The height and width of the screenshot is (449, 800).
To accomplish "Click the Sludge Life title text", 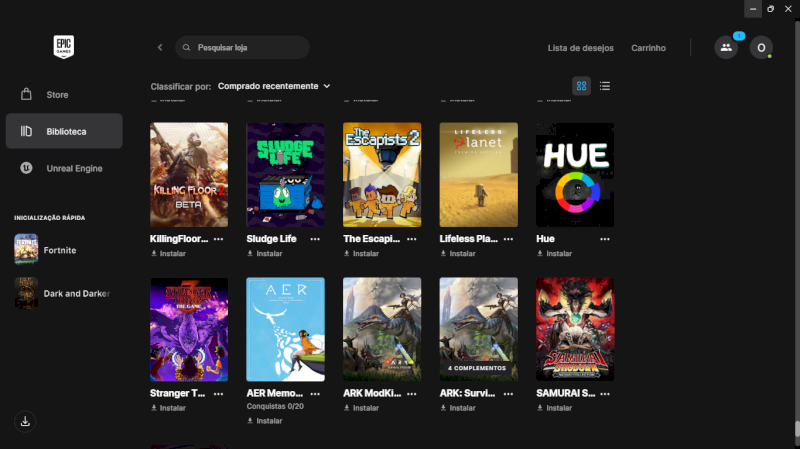I will click(271, 239).
